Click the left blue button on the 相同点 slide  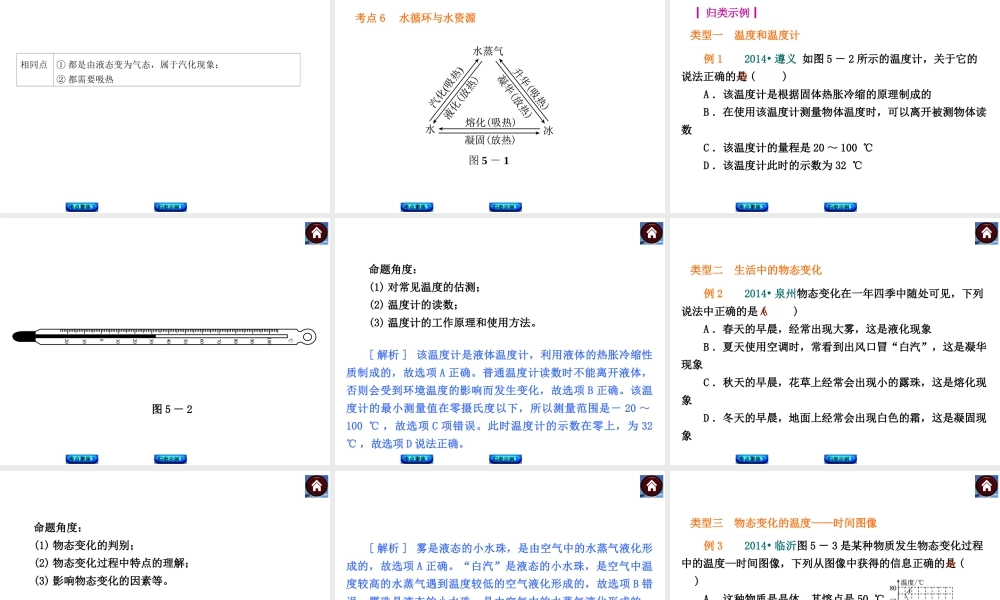(x=82, y=207)
